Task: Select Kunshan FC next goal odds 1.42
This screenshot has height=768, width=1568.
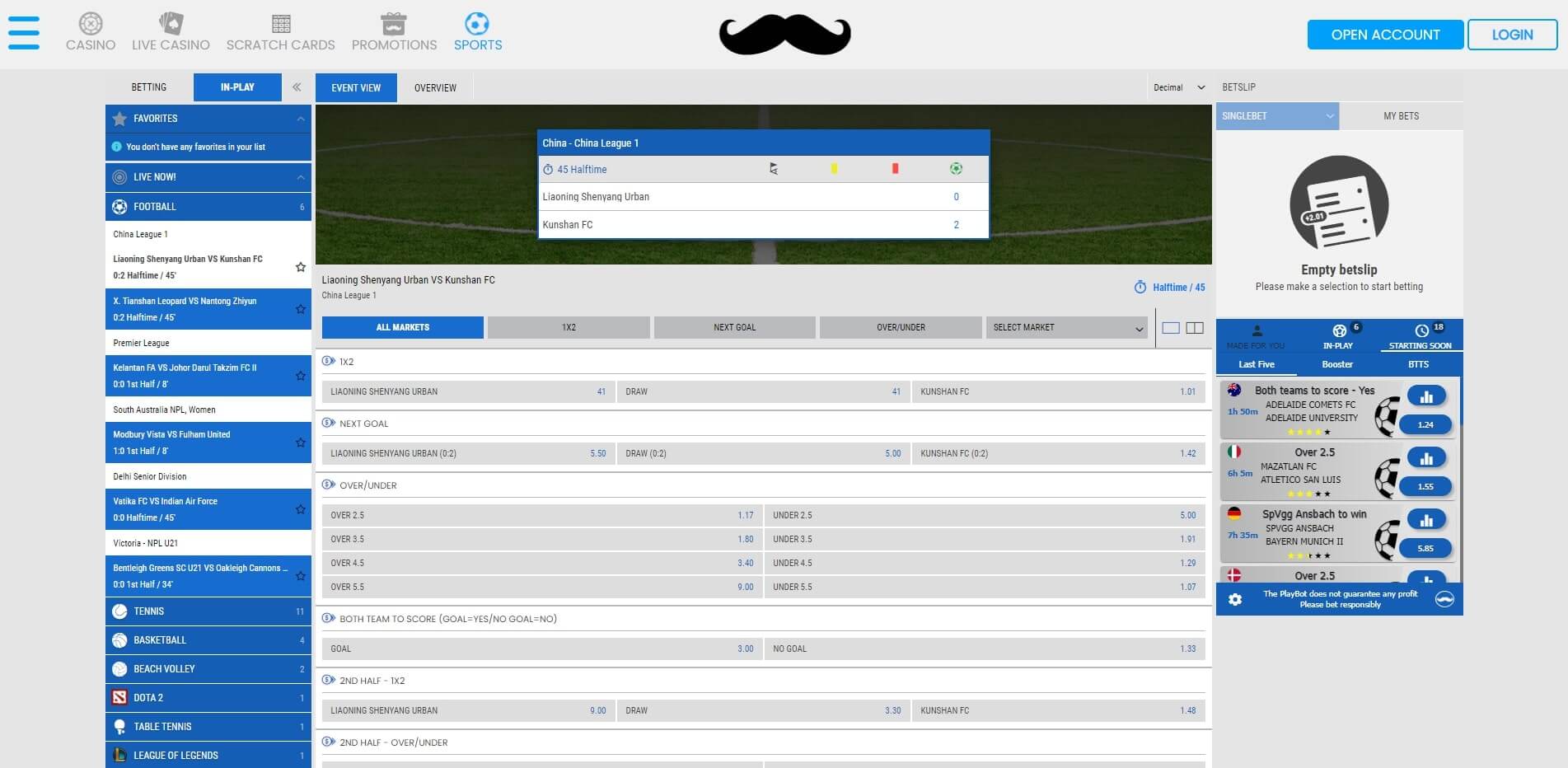Action: pyautogui.click(x=1060, y=453)
